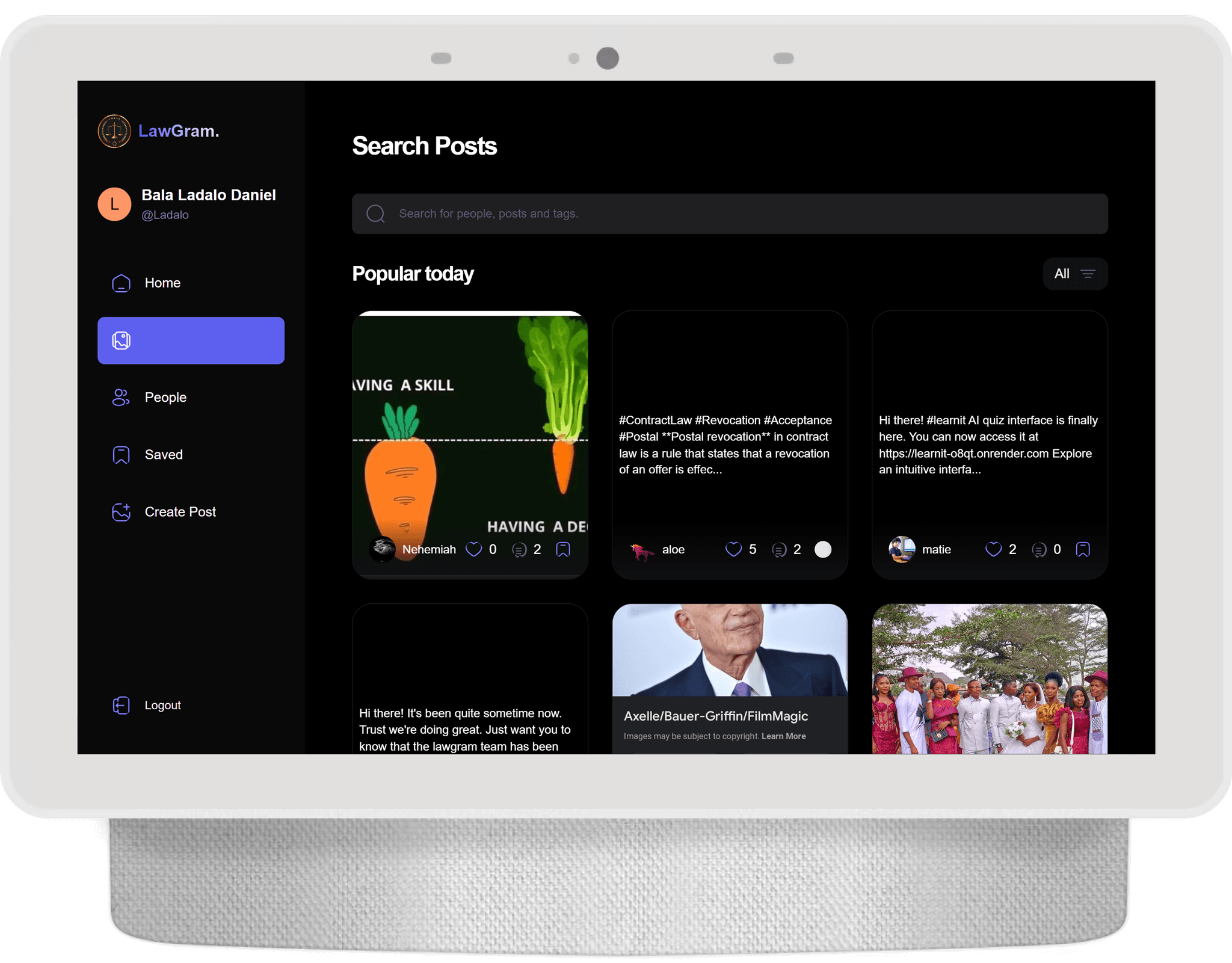Toggle save on matie's post
The height and width of the screenshot is (963, 1232).
click(x=1083, y=549)
